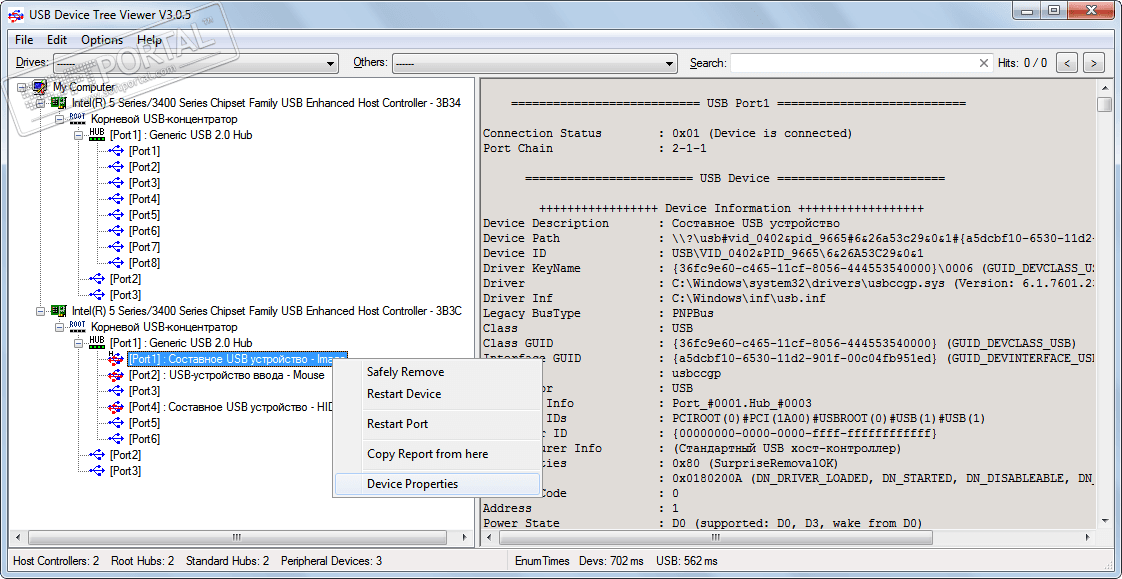Click HUB icon of Generic USB 2.0 Hub under 3B34

pos(97,135)
